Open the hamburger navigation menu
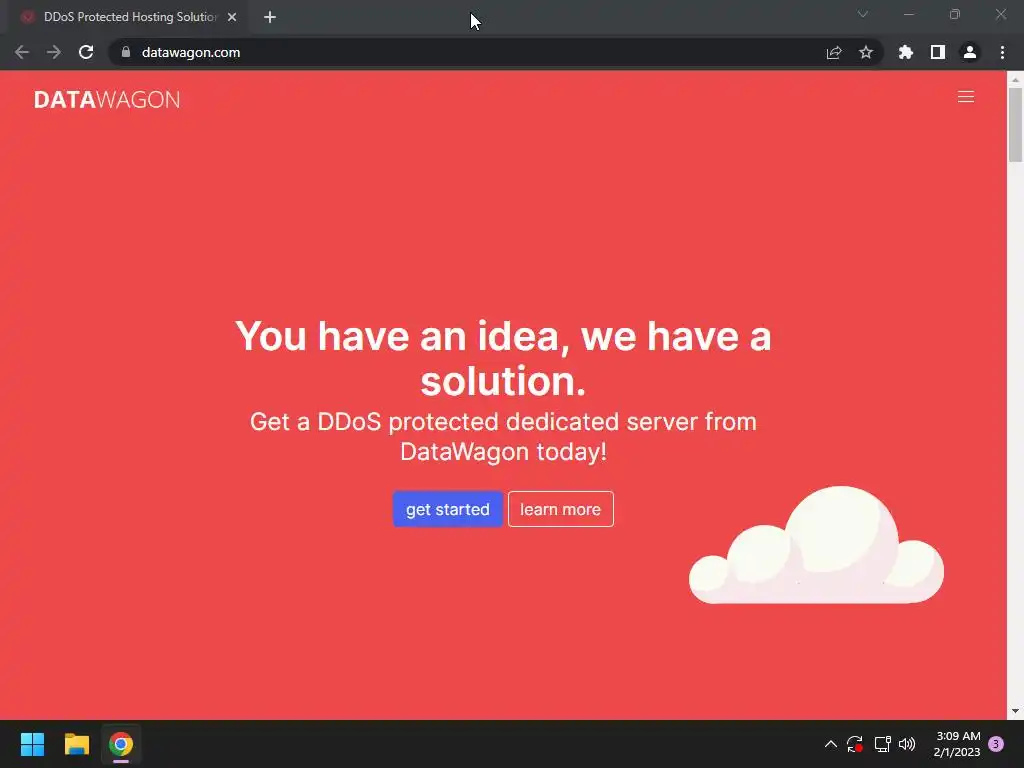The height and width of the screenshot is (768, 1024). 965,97
